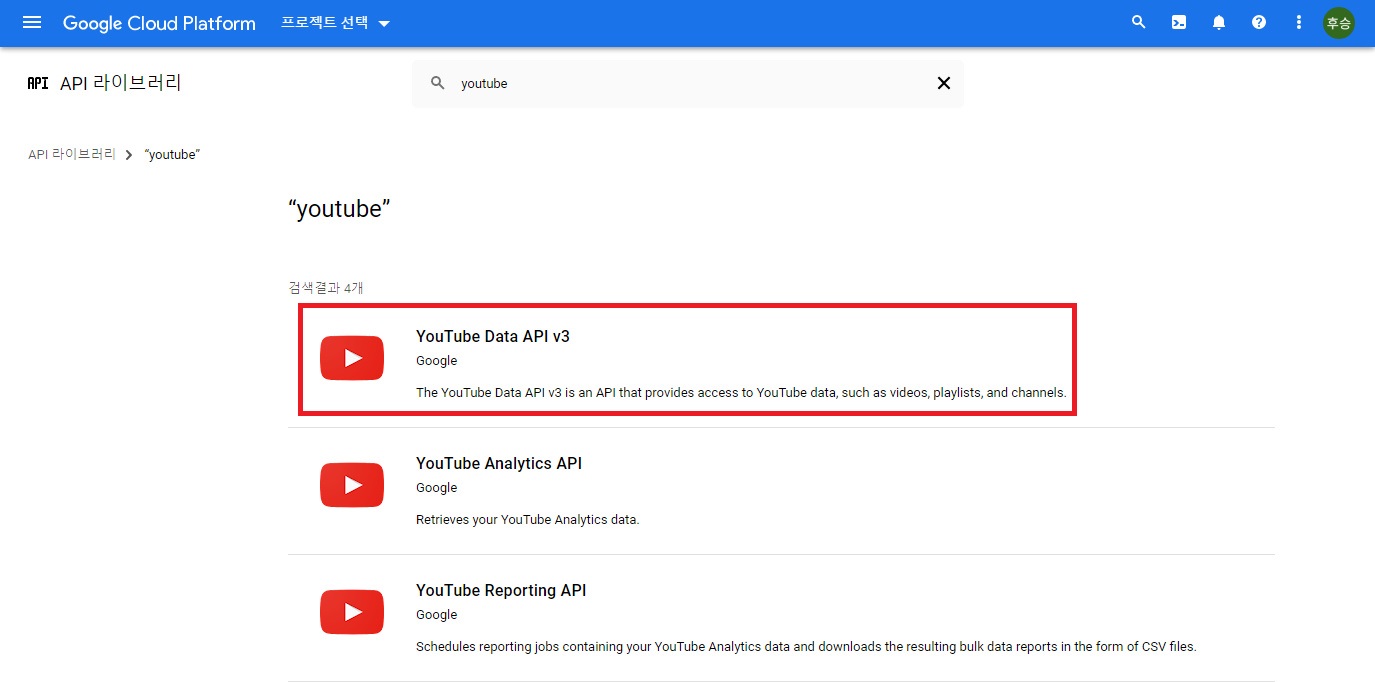Activate the Cloud Shell icon
Screen dimensions: 1375x682
(1179, 22)
